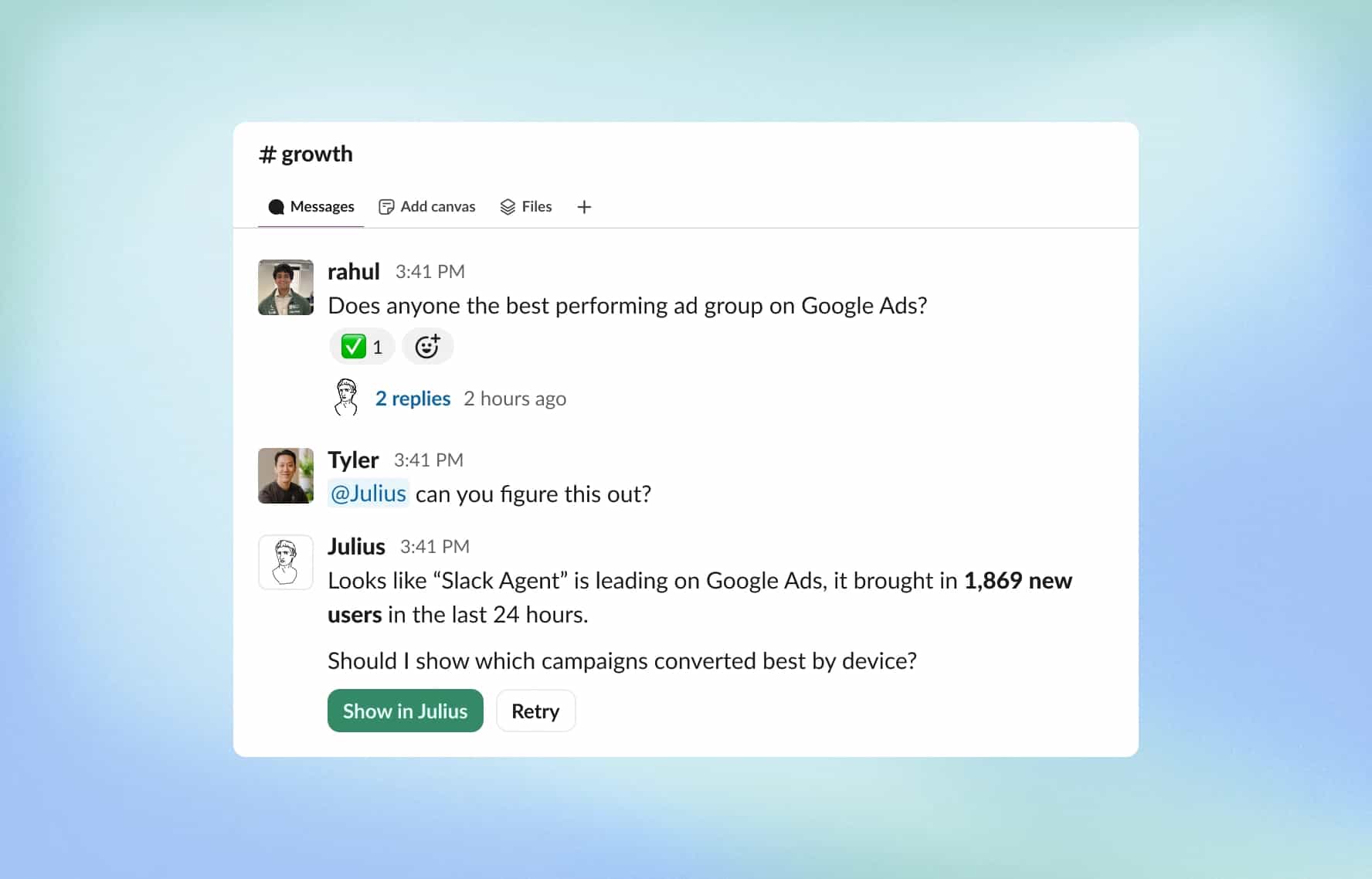Click the plus icon to add a tab
Screen dimensions: 1372x879
(x=584, y=207)
